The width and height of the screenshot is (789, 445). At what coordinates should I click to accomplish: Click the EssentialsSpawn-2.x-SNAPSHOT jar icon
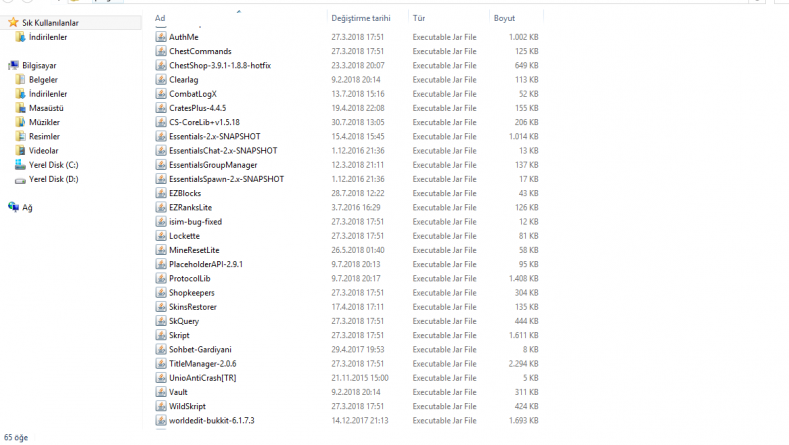pos(161,179)
